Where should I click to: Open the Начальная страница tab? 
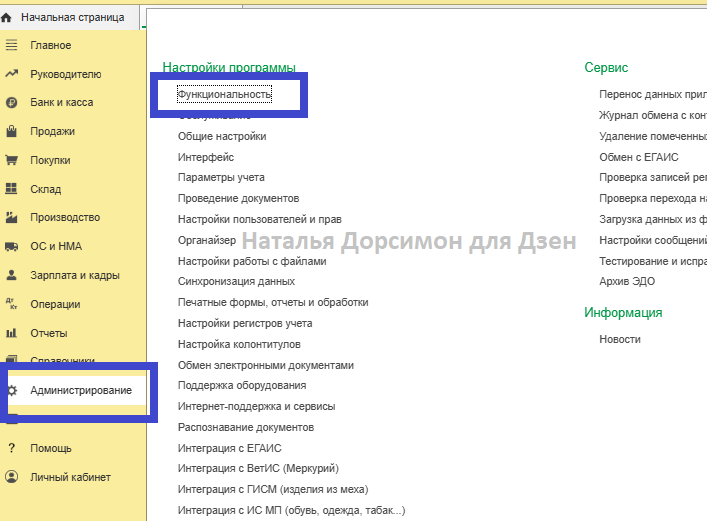click(x=73, y=18)
